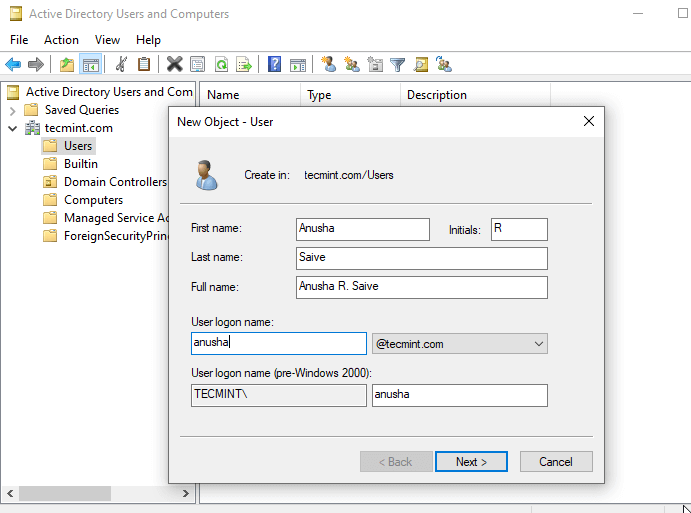Click the First name input field
Screen dimensions: 691x513
pyautogui.click(x=363, y=229)
